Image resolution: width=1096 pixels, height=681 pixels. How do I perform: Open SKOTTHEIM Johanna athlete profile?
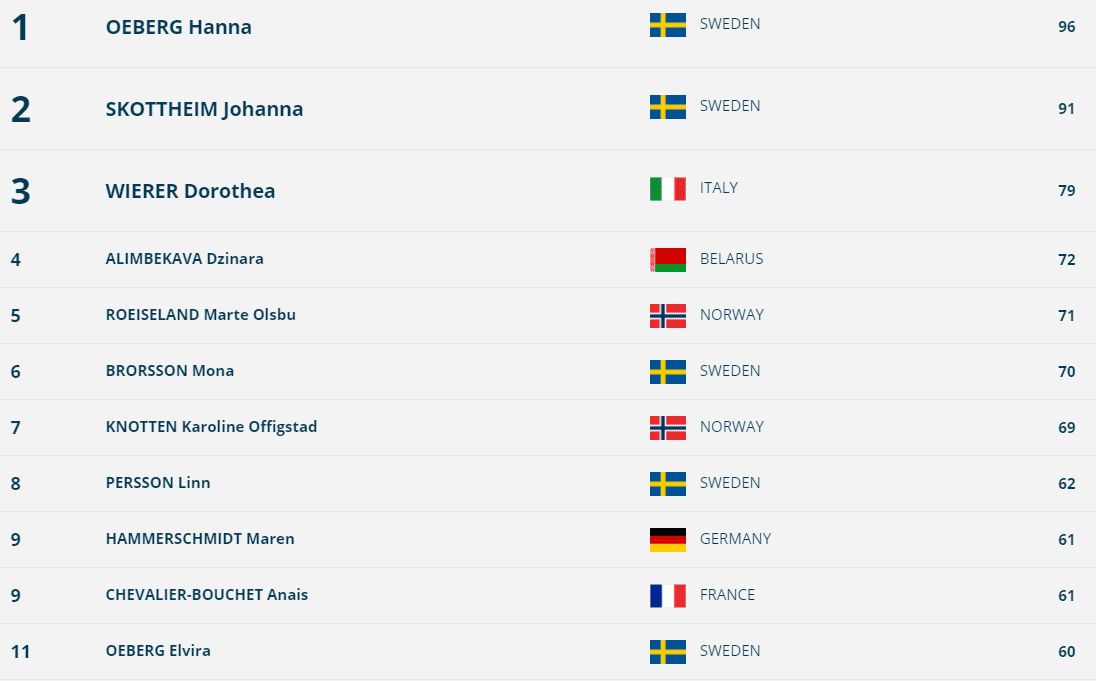[x=204, y=109]
